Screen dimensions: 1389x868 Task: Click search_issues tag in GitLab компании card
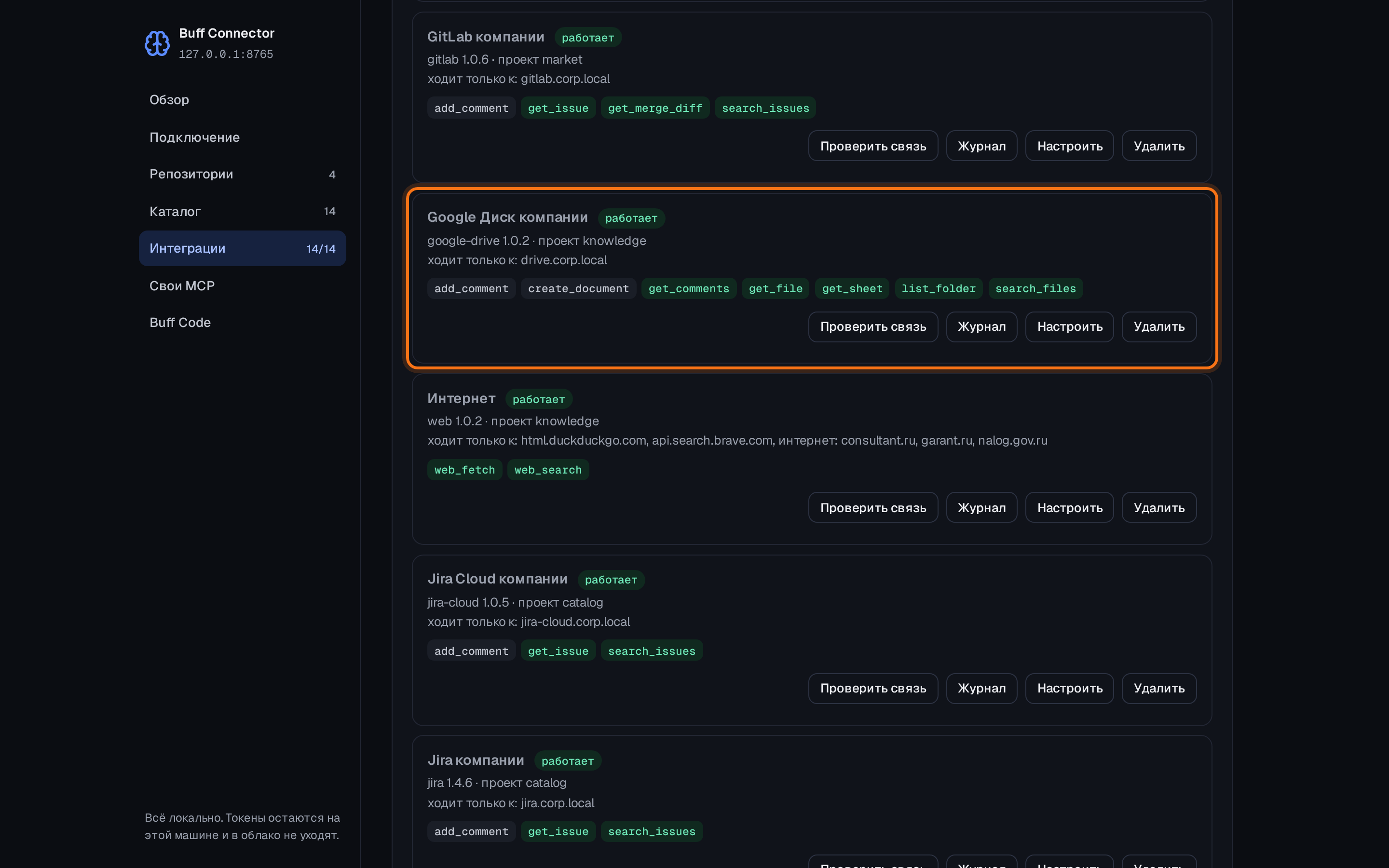coord(765,108)
